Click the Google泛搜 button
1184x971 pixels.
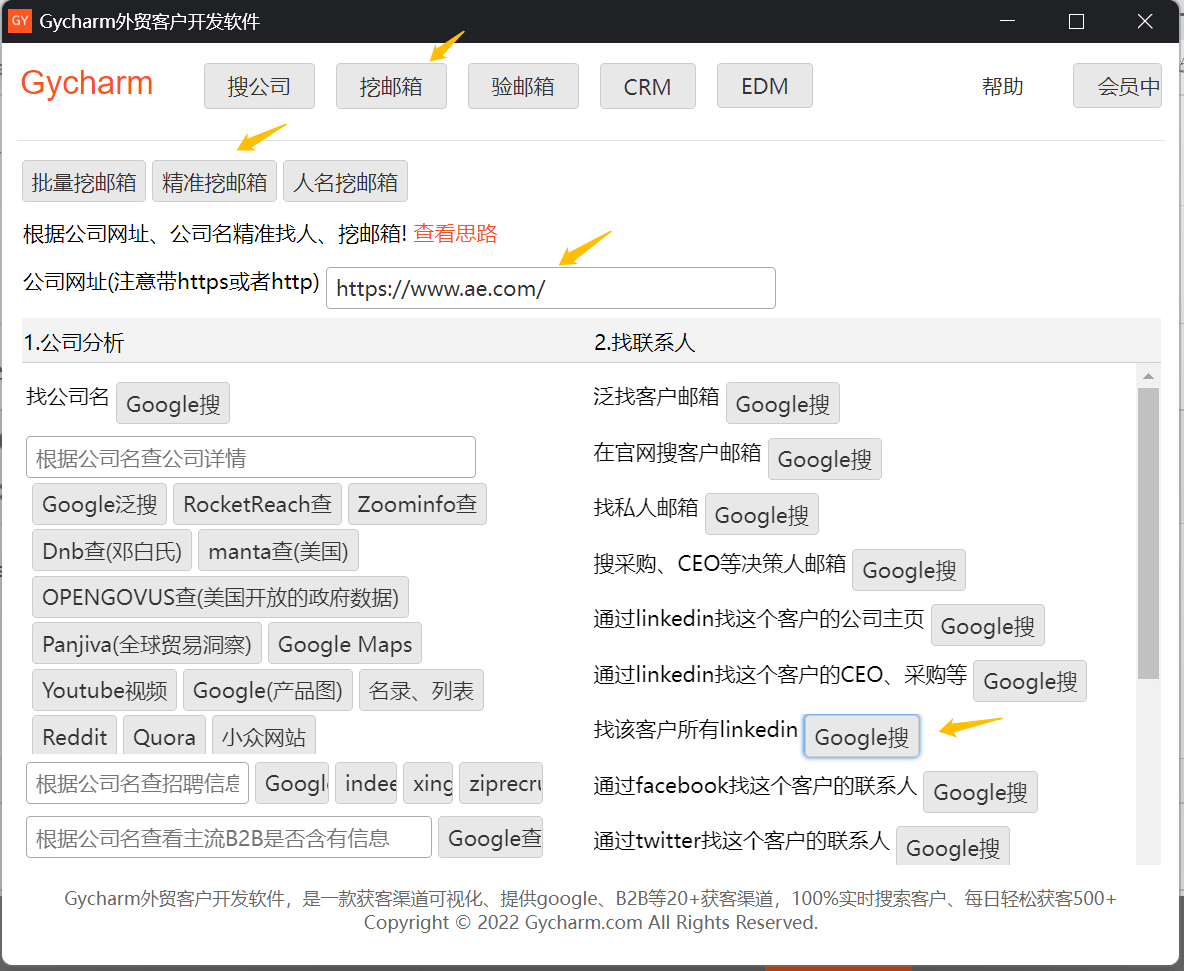coord(100,504)
